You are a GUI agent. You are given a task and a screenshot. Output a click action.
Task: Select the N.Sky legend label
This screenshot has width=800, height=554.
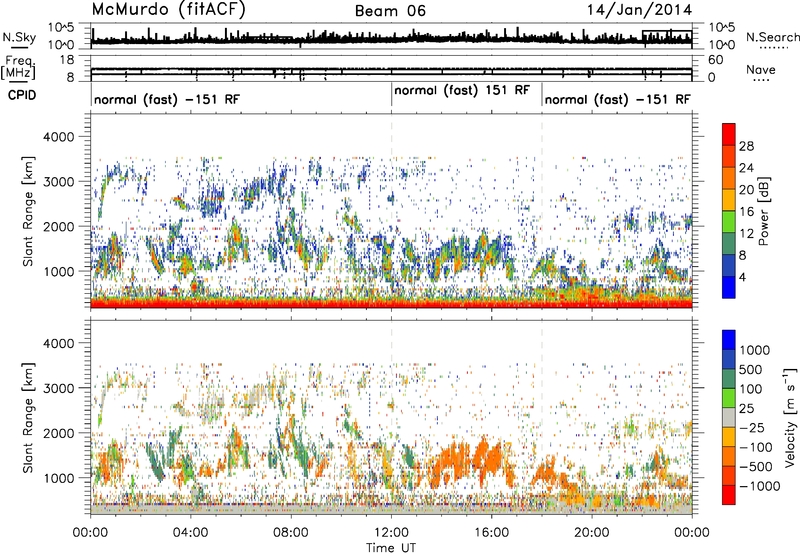(19, 37)
